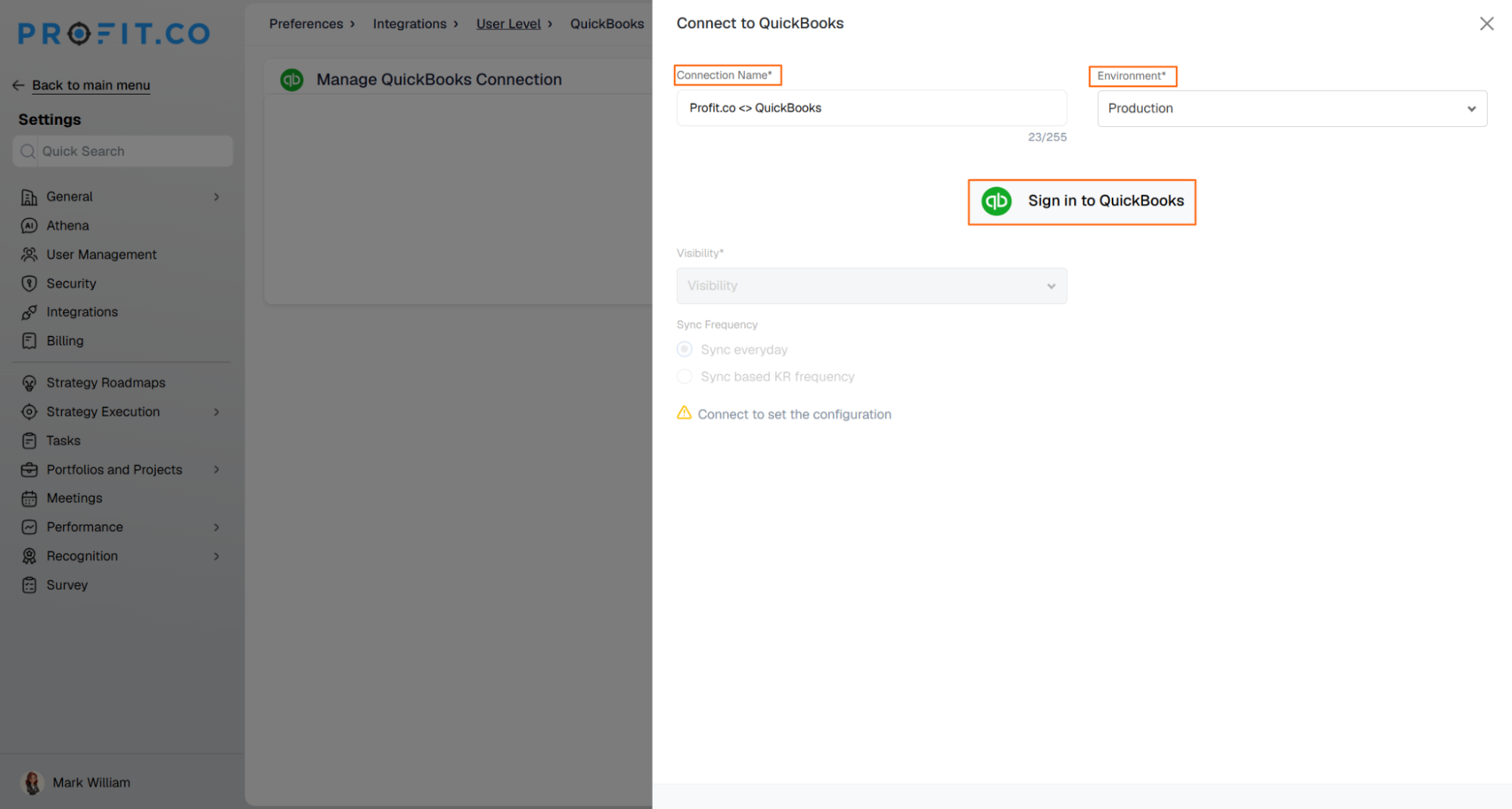Close the Connect to QuickBooks panel
Screen dimensions: 1512x809
(x=1486, y=24)
